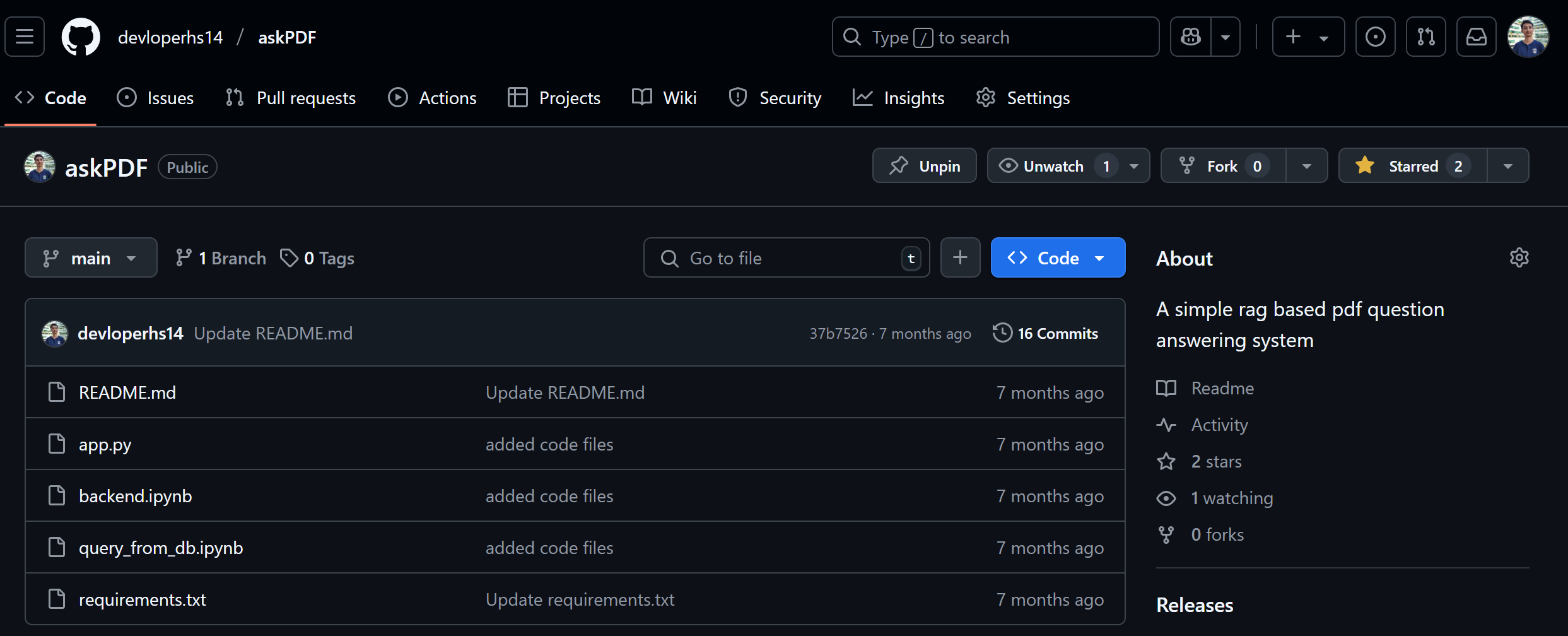Click file icon beside requirements.txt
Viewport: 1568px width, 636px height.
coord(57,599)
